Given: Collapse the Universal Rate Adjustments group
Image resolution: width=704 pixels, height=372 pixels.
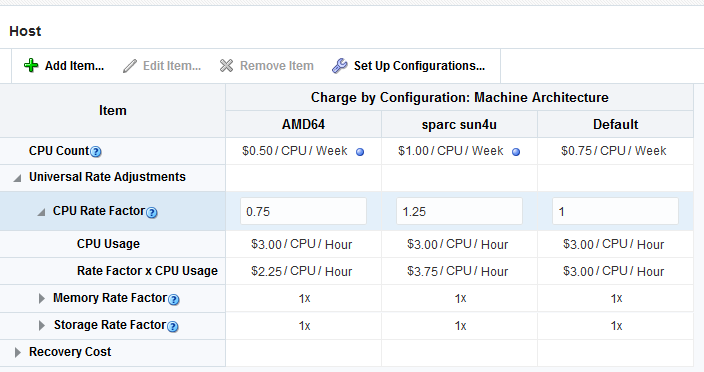Looking at the screenshot, I should pyautogui.click(x=18, y=178).
